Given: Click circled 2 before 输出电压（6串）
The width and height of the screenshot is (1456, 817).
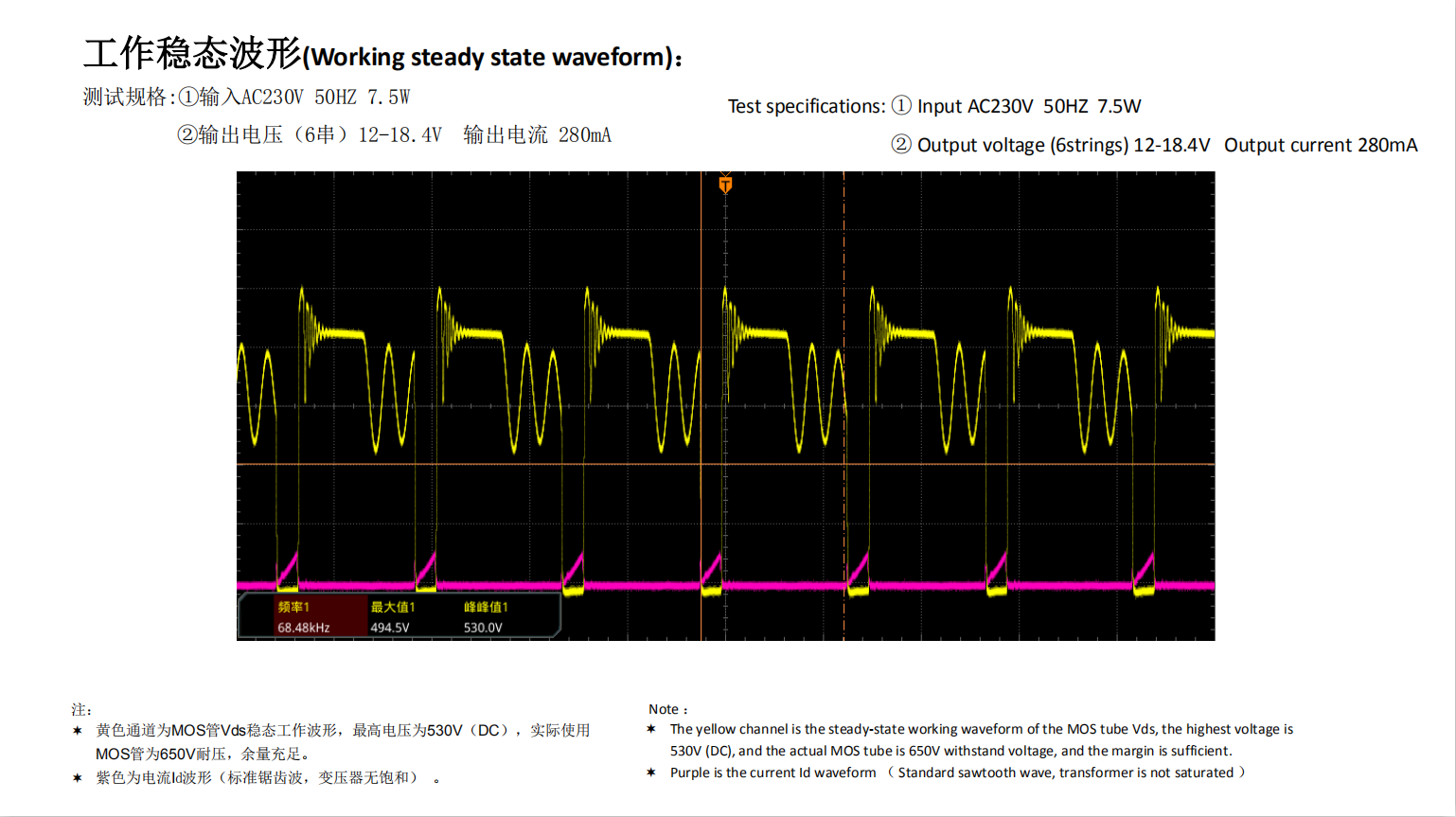Looking at the screenshot, I should pyautogui.click(x=187, y=135).
